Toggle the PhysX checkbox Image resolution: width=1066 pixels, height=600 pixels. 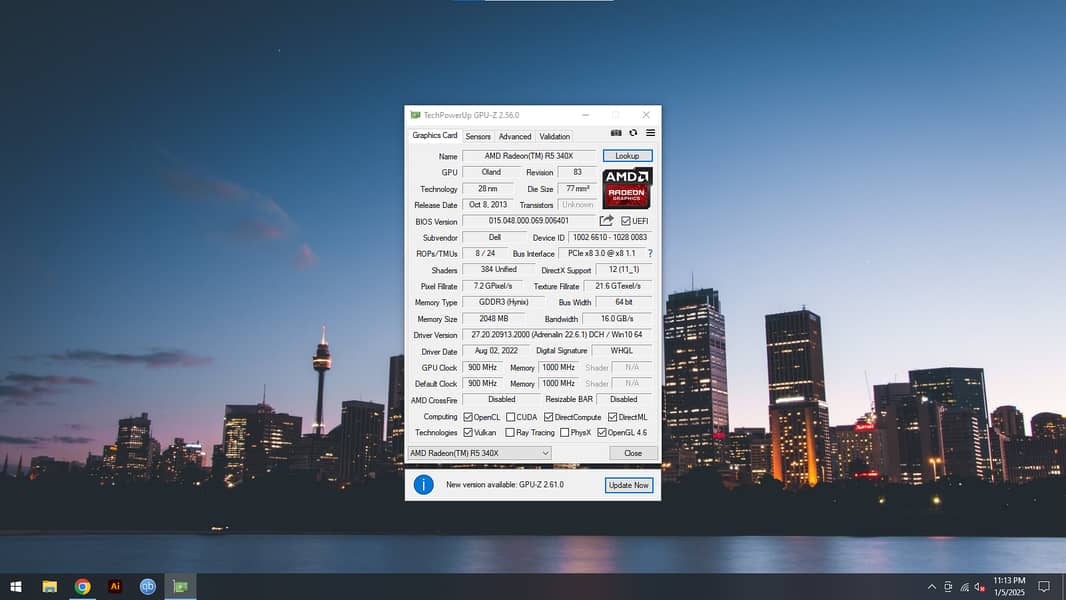tap(564, 432)
